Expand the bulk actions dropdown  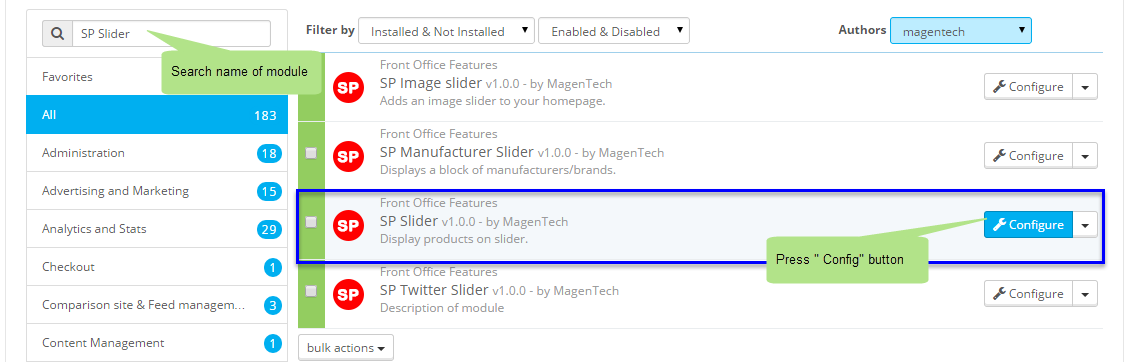click(x=345, y=348)
